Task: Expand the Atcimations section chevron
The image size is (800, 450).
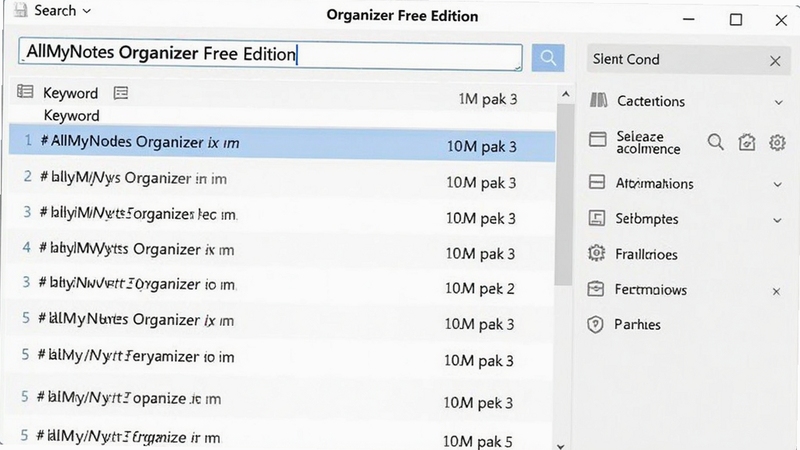Action: (x=778, y=184)
